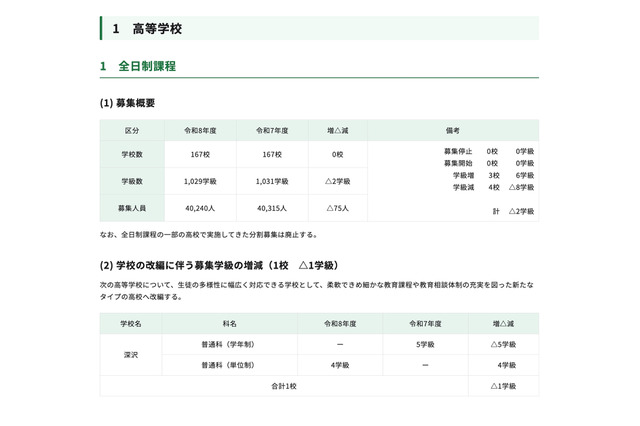This screenshot has height=426, width=640.
Task: Click the '学校名' column header
Action: (x=132, y=324)
